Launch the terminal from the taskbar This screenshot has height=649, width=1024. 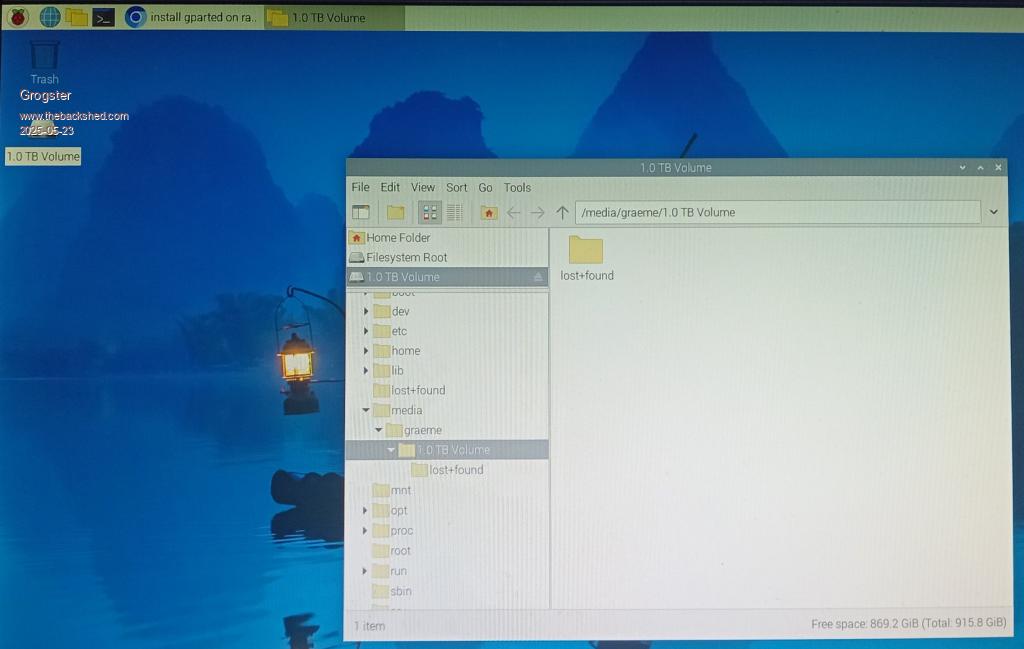pos(103,17)
